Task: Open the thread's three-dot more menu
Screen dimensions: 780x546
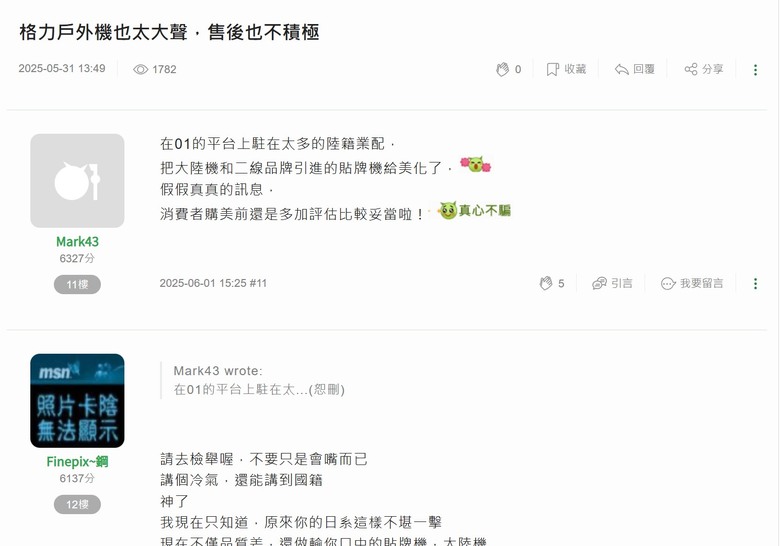Action: pos(755,70)
